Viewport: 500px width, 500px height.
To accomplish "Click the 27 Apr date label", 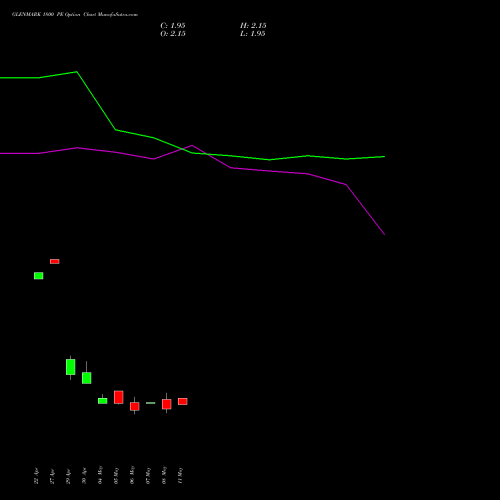I will pyautogui.click(x=52, y=476).
